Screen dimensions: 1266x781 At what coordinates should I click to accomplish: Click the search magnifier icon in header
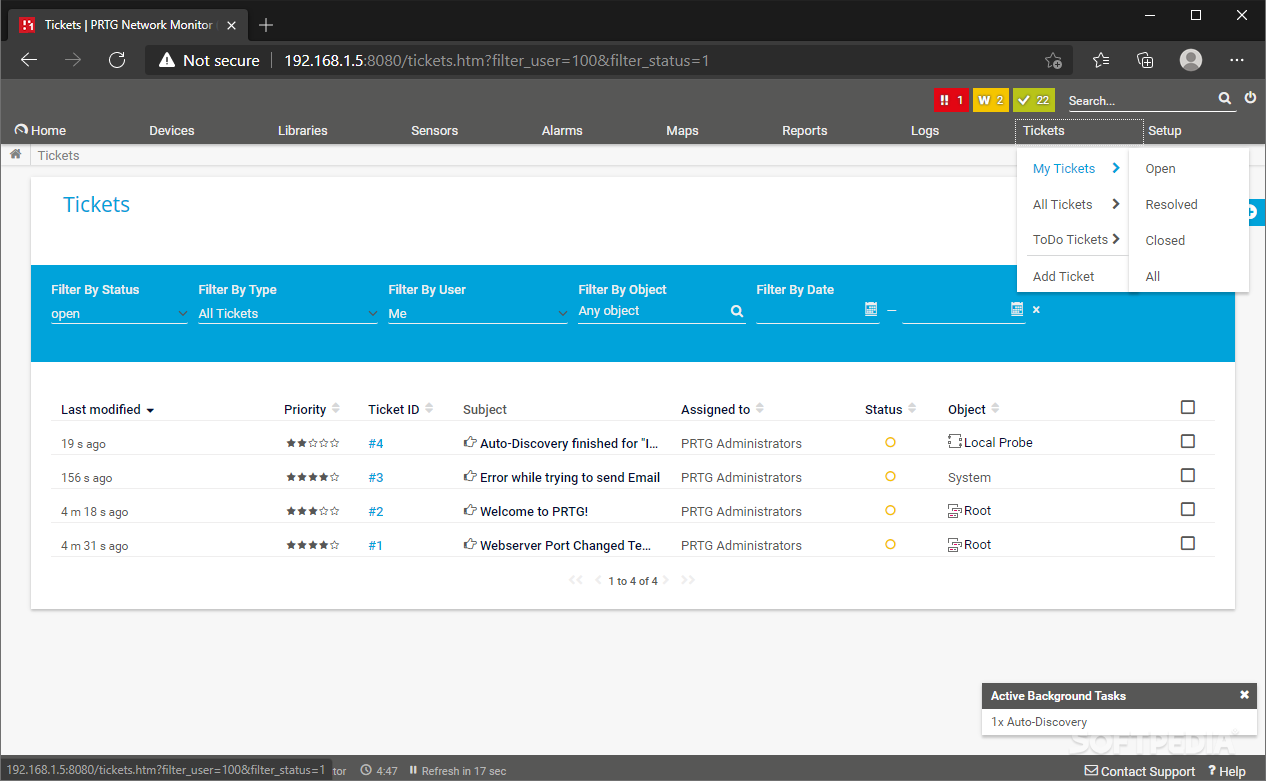coord(1225,99)
